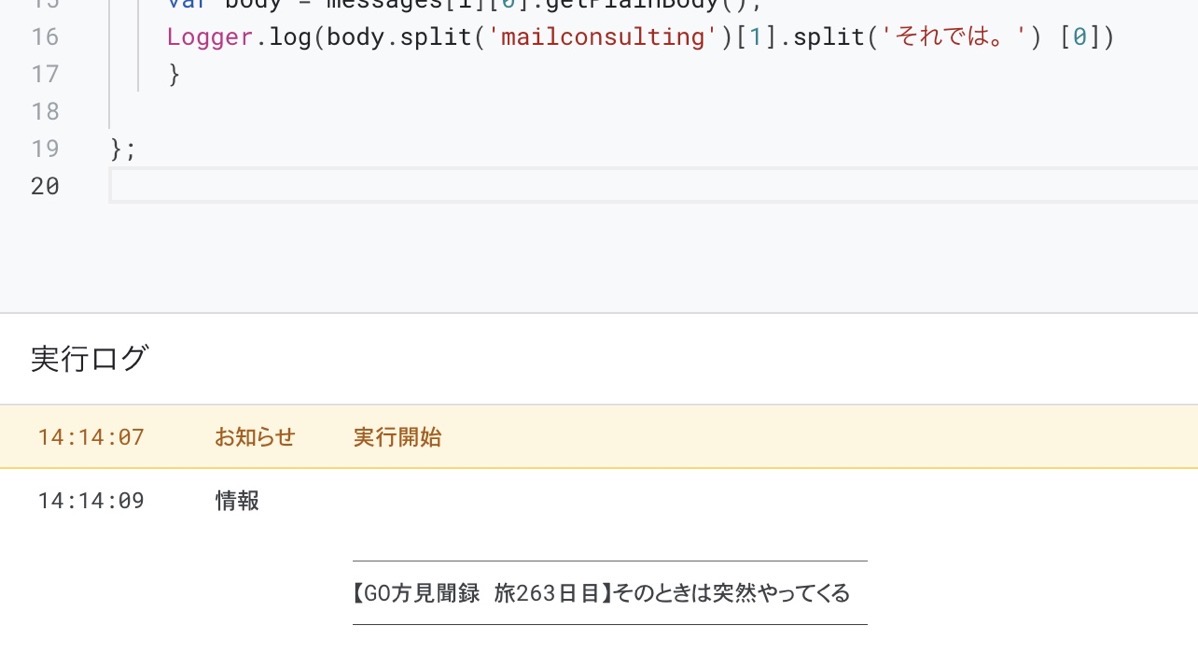Click line number 16 in the gutter
Image resolution: width=1198 pixels, height=654 pixels.
[x=44, y=37]
